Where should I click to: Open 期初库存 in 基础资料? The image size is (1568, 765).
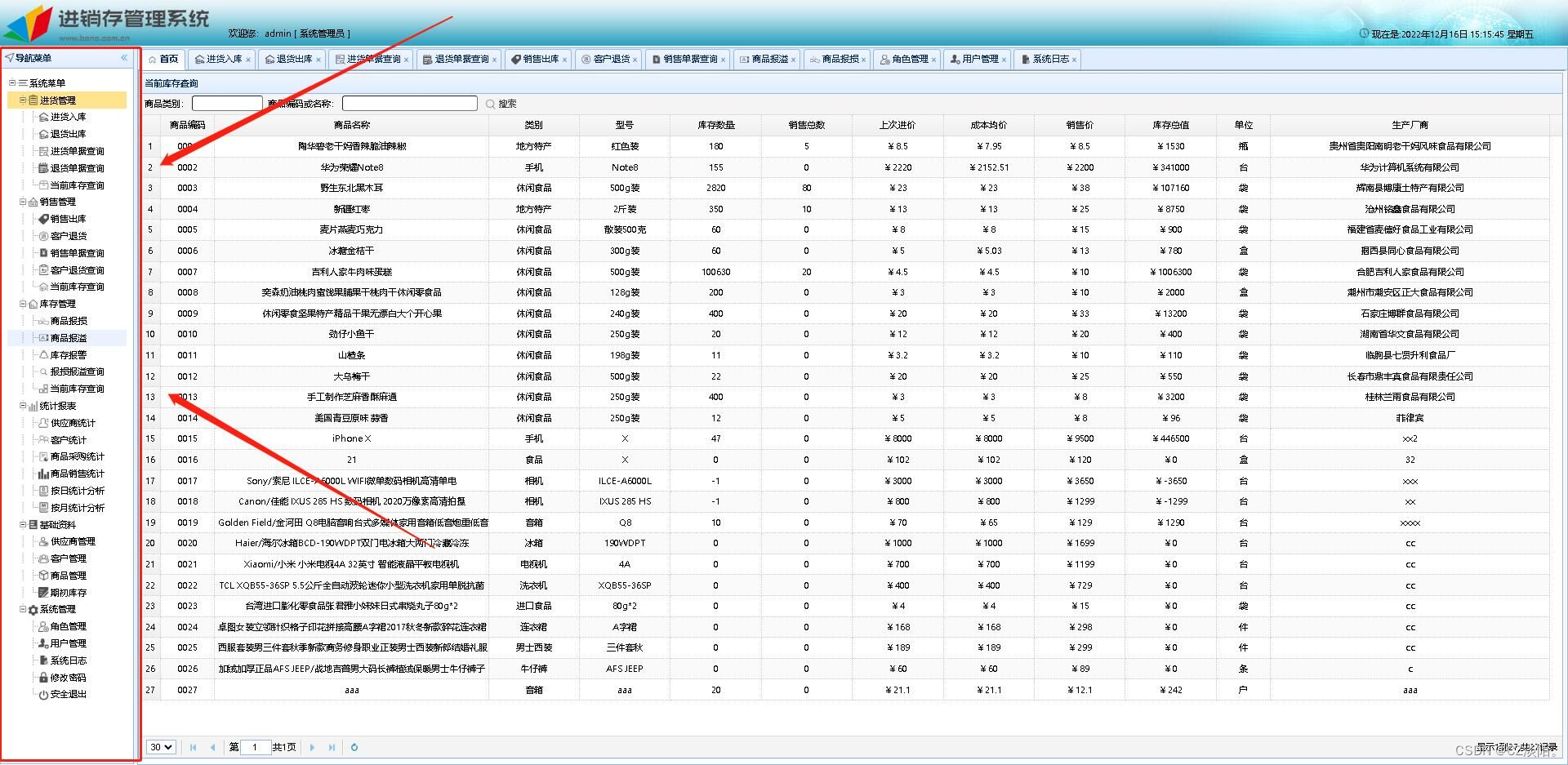click(x=68, y=593)
